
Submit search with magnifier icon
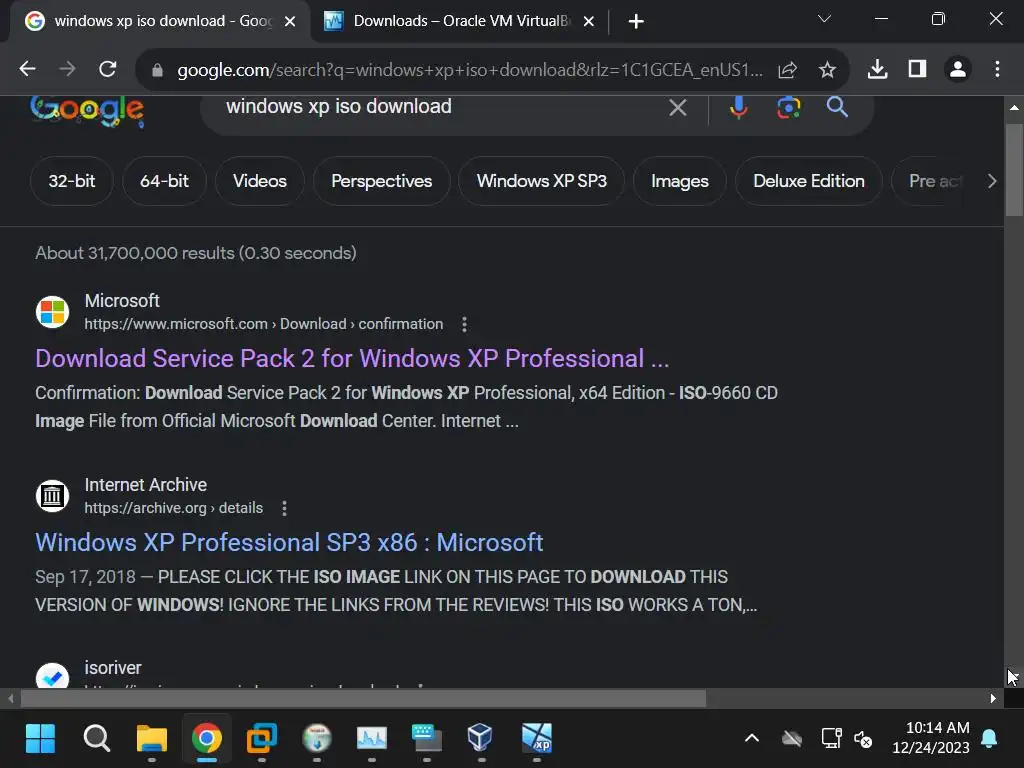click(x=837, y=106)
